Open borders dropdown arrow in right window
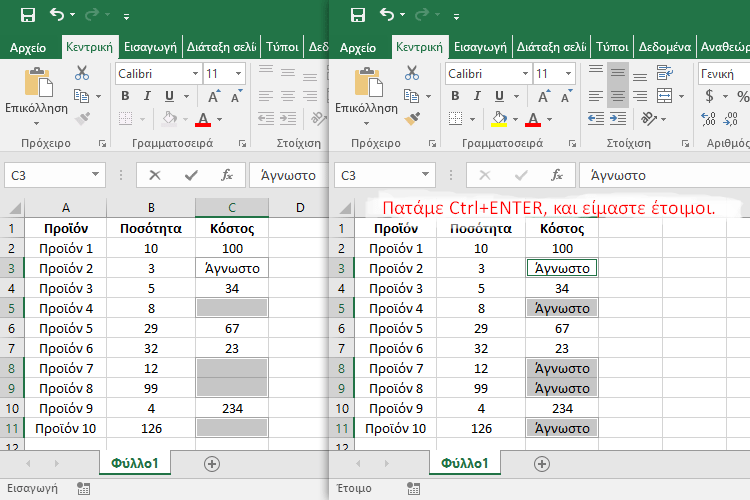This screenshot has height=500, width=750. (x=473, y=119)
